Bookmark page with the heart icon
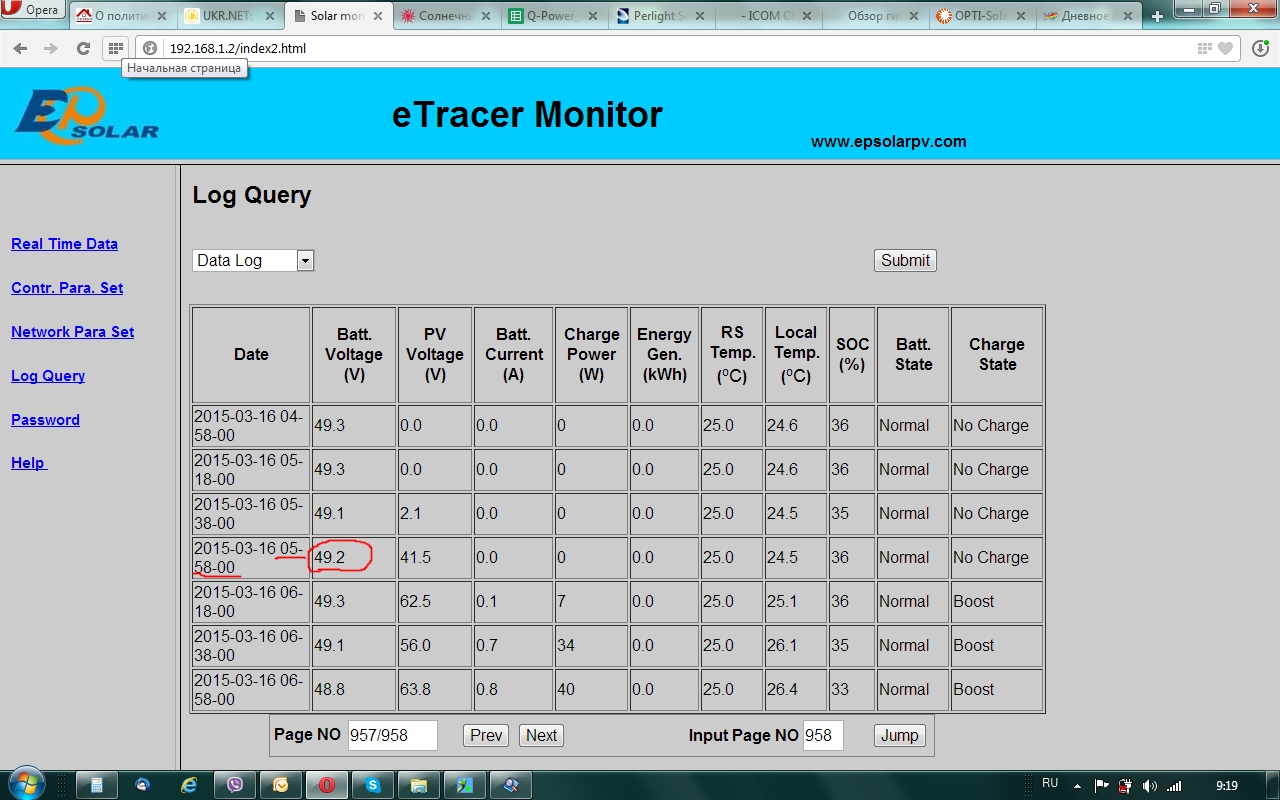 tap(1225, 48)
